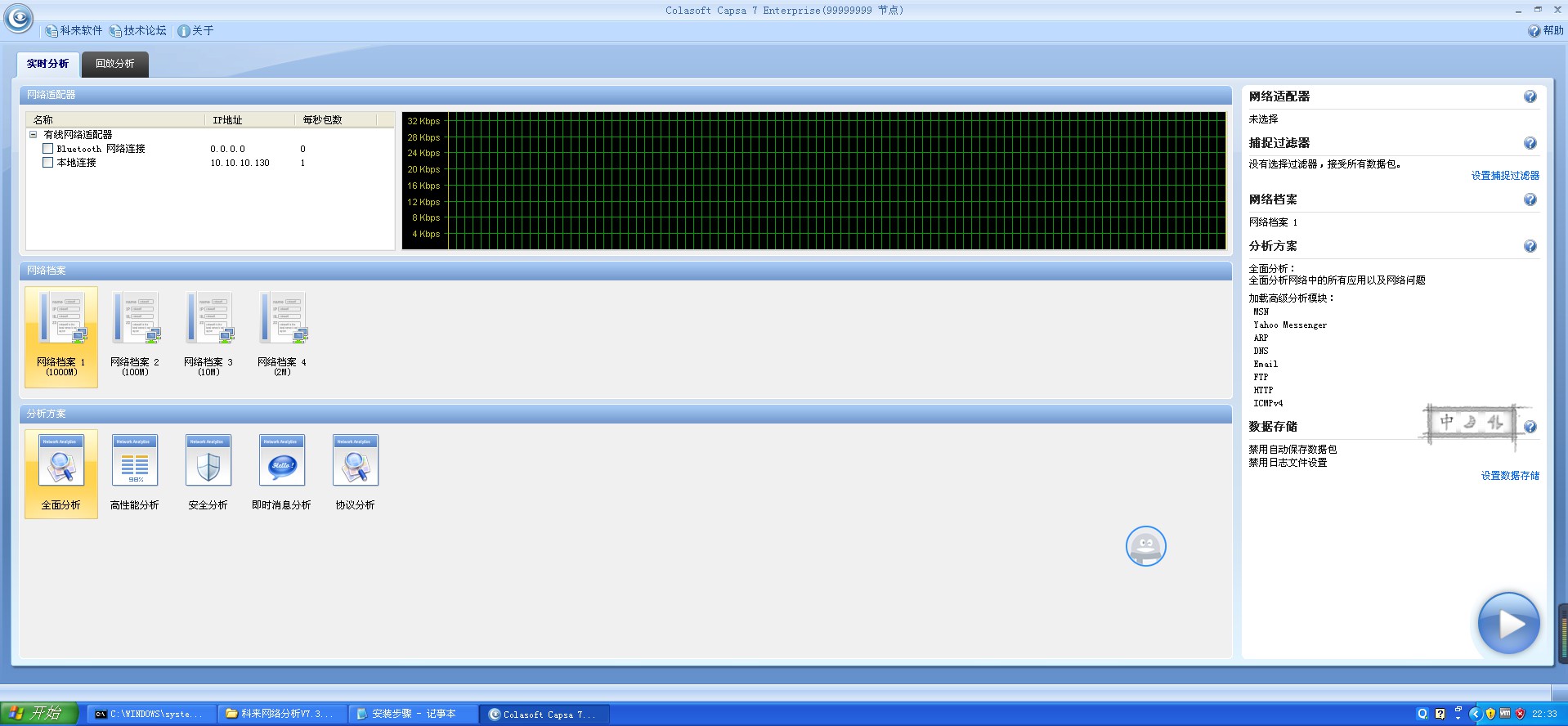Click the 32 Kbps chart axis label
Viewport: 1568px width, 726px height.
[x=423, y=121]
